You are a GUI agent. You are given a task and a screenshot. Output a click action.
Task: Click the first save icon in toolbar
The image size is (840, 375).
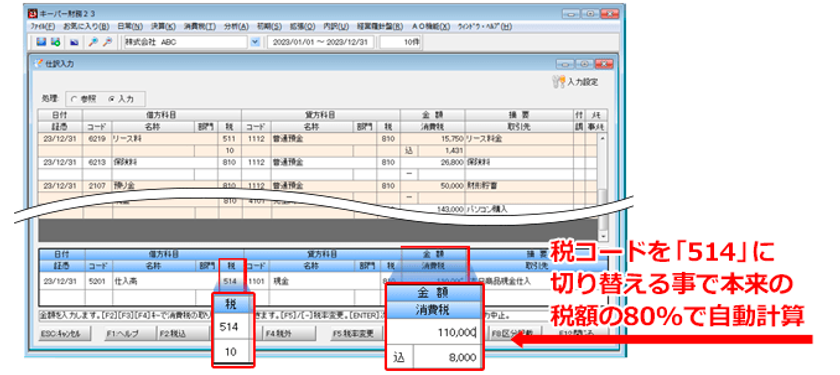[x=41, y=42]
